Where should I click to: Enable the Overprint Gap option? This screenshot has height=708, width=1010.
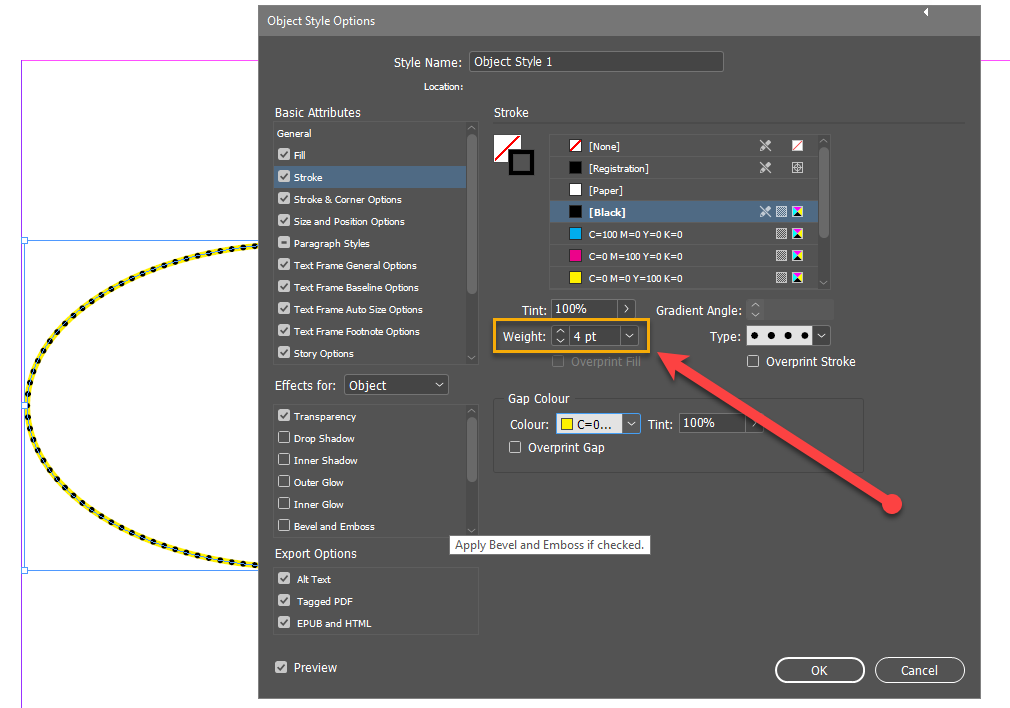point(515,447)
